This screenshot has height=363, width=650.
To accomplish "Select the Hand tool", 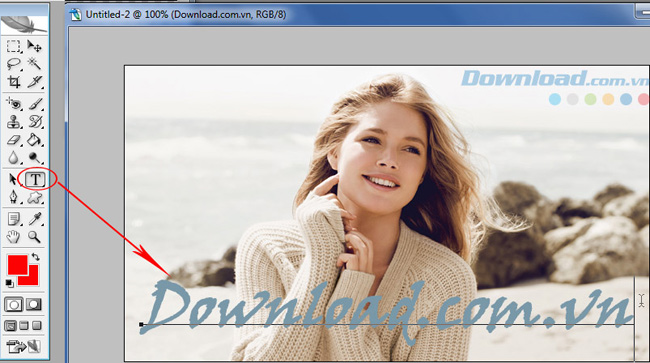I will pyautogui.click(x=13, y=237).
